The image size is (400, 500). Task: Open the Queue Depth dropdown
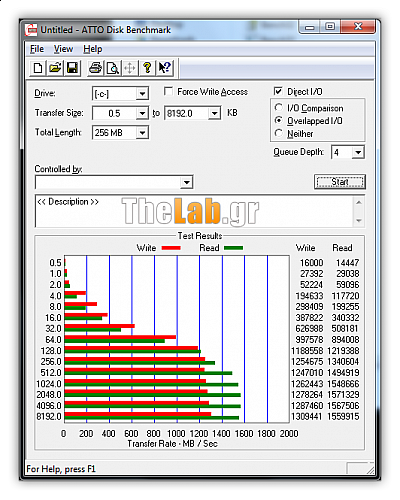point(358,152)
